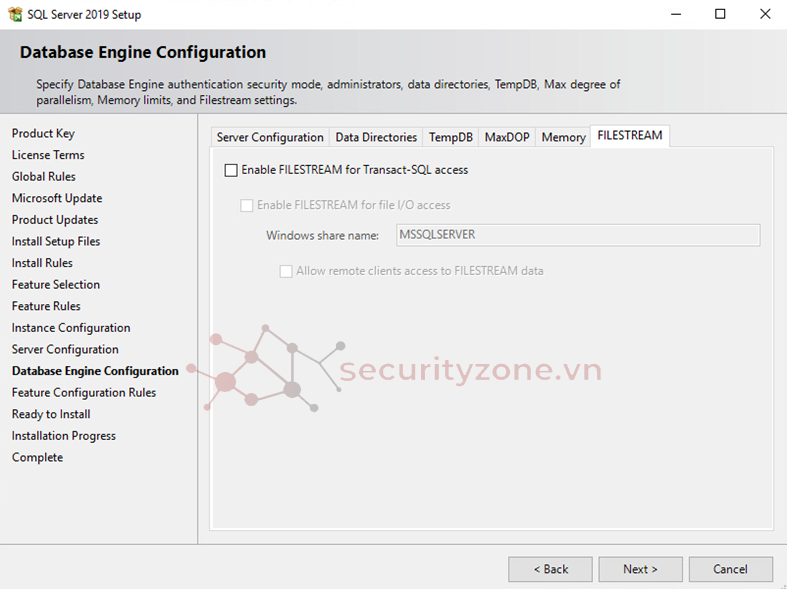Enable FILESTREAM for Transact-SQL access checkbox
This screenshot has width=787, height=589.
(x=231, y=170)
